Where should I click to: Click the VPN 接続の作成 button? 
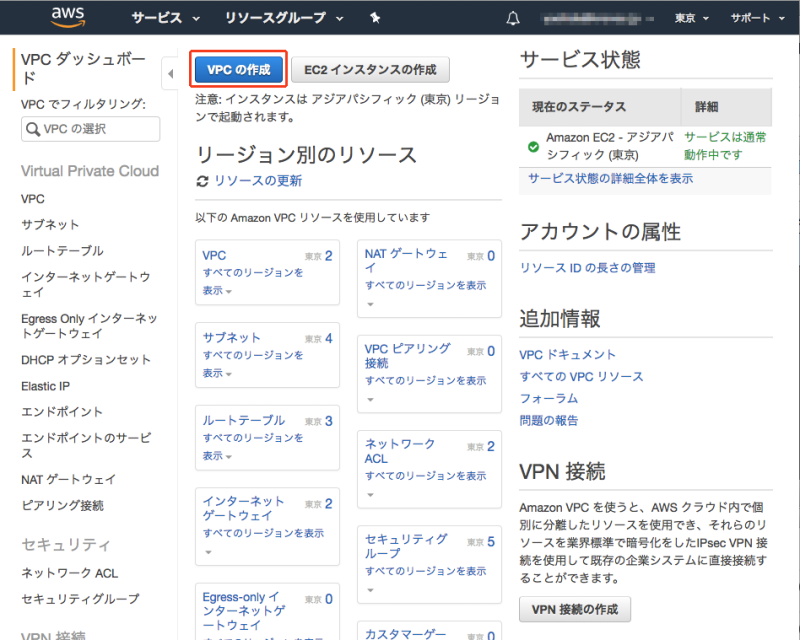pos(575,609)
